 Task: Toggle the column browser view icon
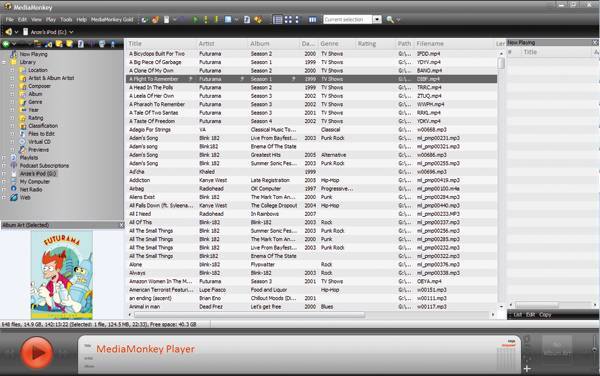313,20
